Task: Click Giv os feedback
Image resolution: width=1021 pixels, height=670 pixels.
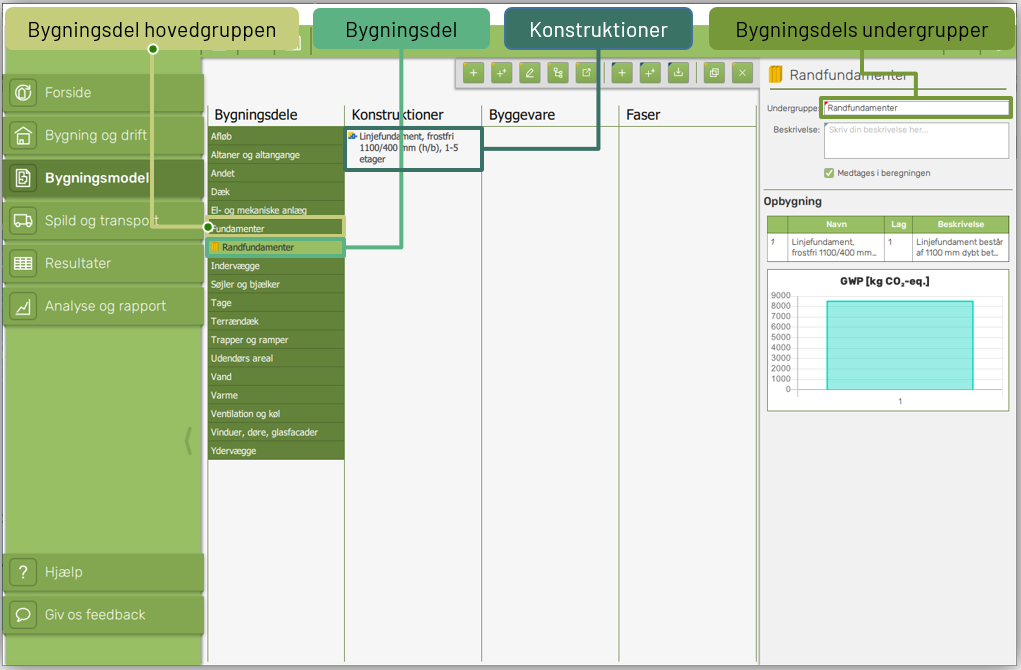Action: 104,615
